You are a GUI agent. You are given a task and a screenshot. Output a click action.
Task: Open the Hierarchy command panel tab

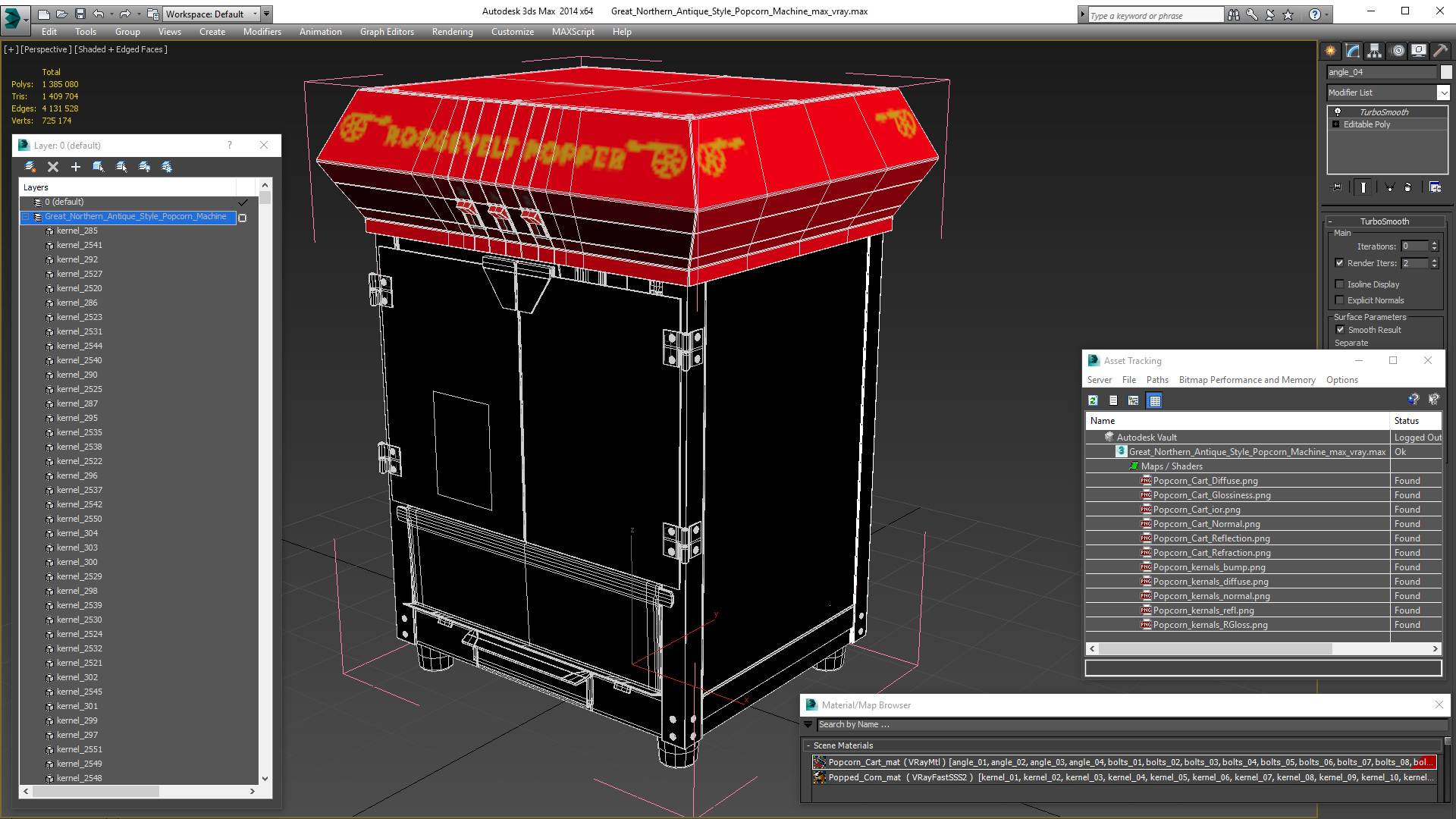1375,51
